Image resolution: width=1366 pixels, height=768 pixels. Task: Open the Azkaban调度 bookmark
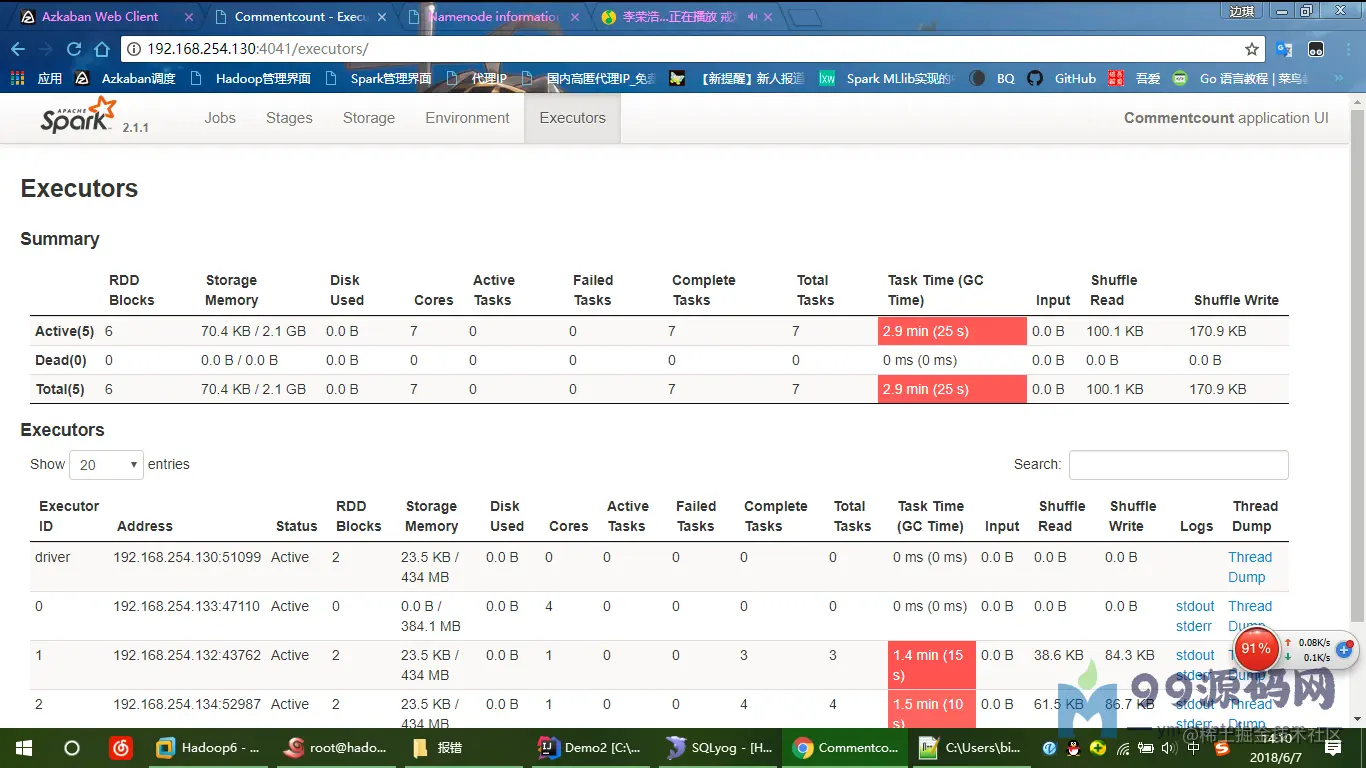(x=126, y=78)
